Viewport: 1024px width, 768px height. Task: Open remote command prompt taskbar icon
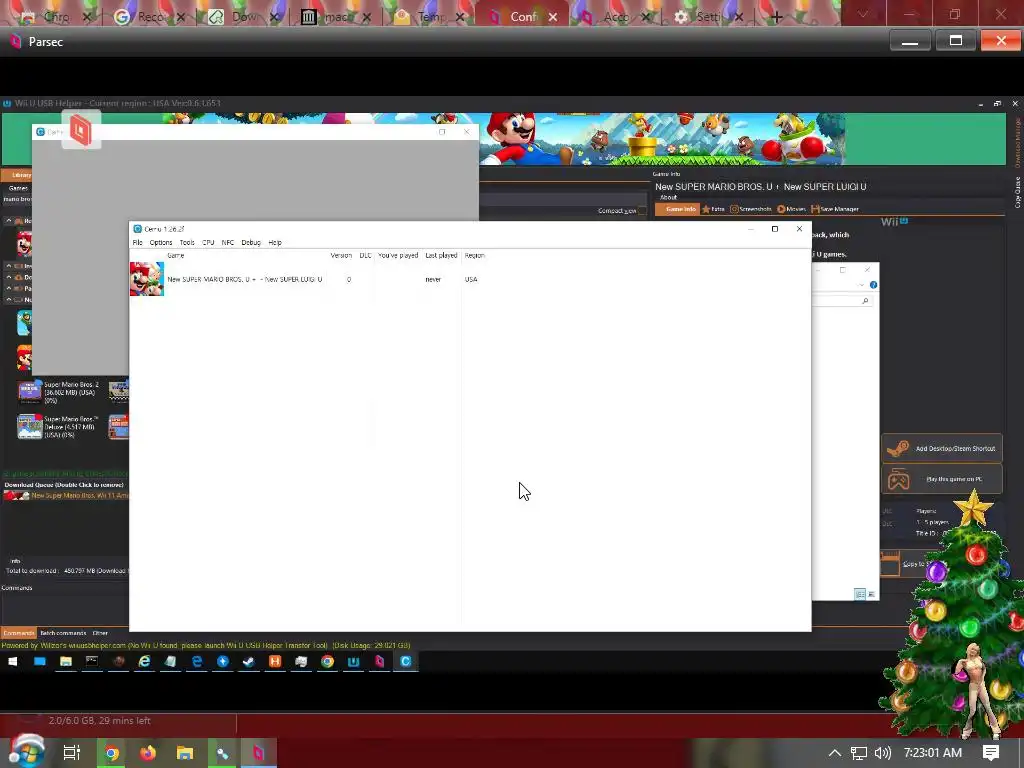tap(92, 662)
